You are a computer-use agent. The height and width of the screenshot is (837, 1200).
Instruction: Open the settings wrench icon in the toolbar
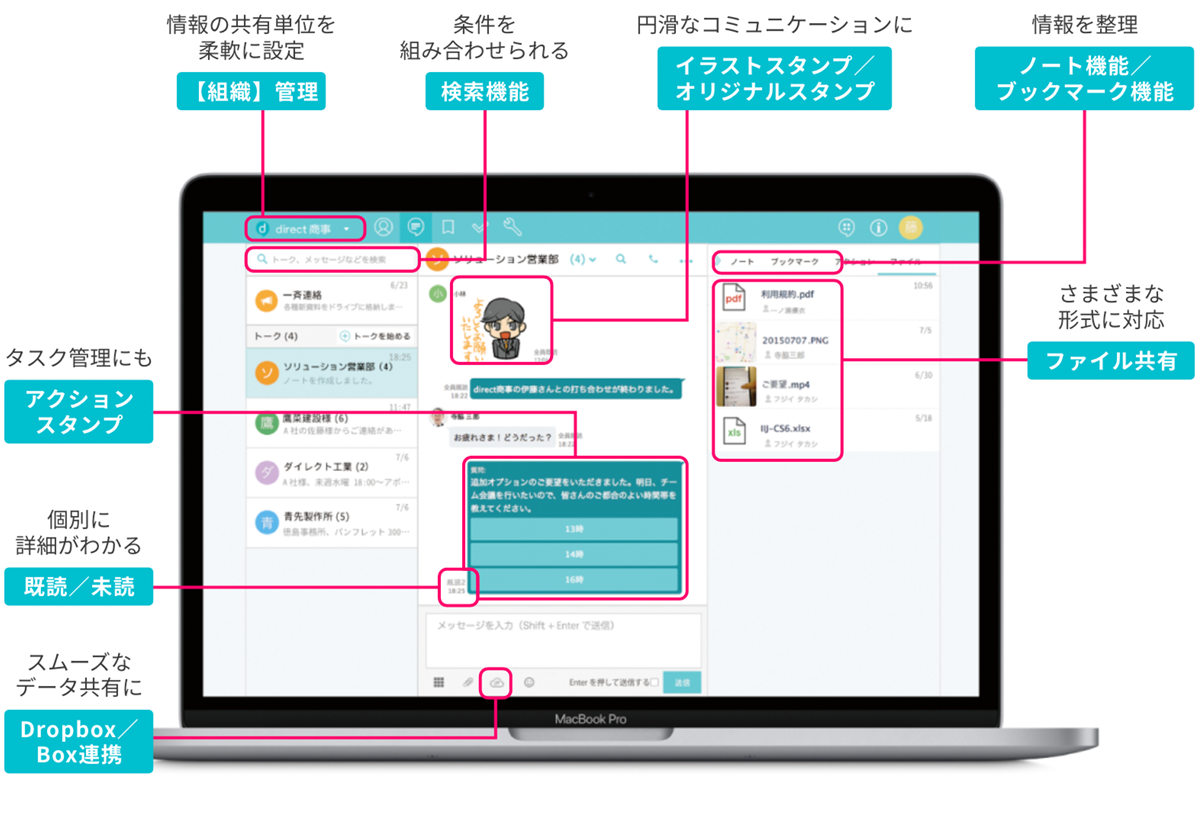tap(513, 227)
